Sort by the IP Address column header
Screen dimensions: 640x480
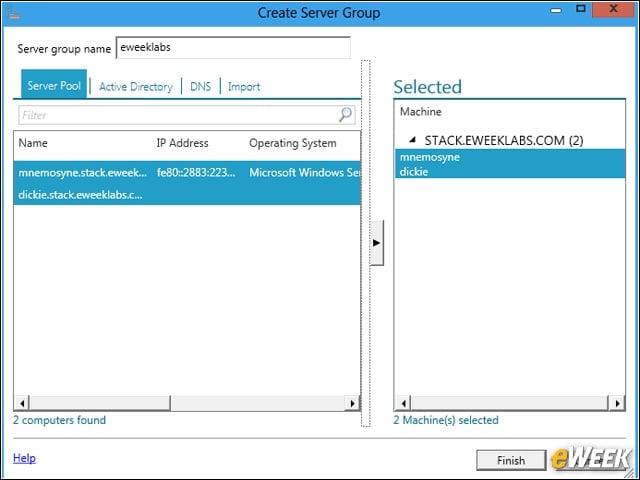182,143
